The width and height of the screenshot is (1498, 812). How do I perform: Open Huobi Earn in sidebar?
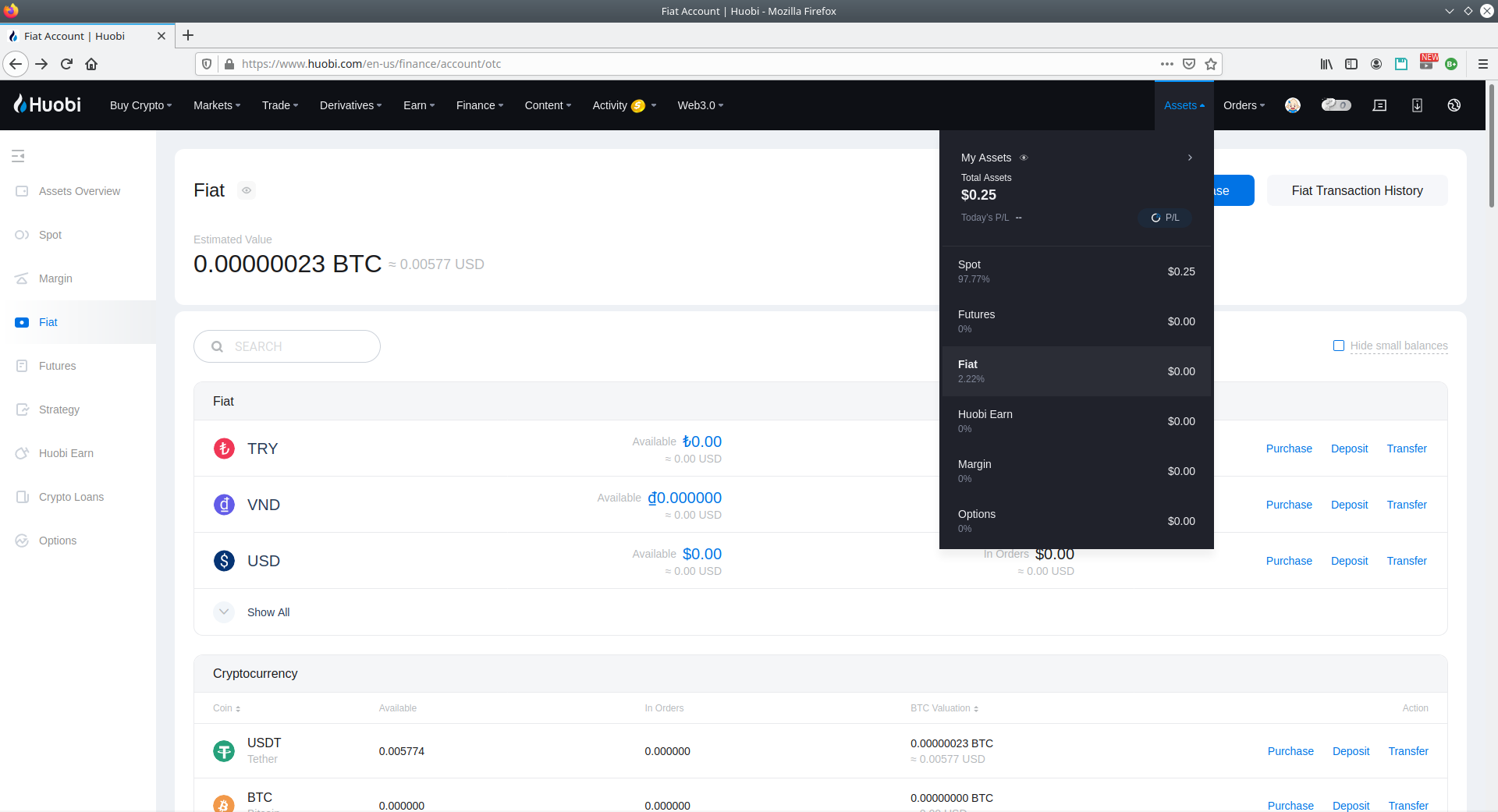tap(66, 453)
